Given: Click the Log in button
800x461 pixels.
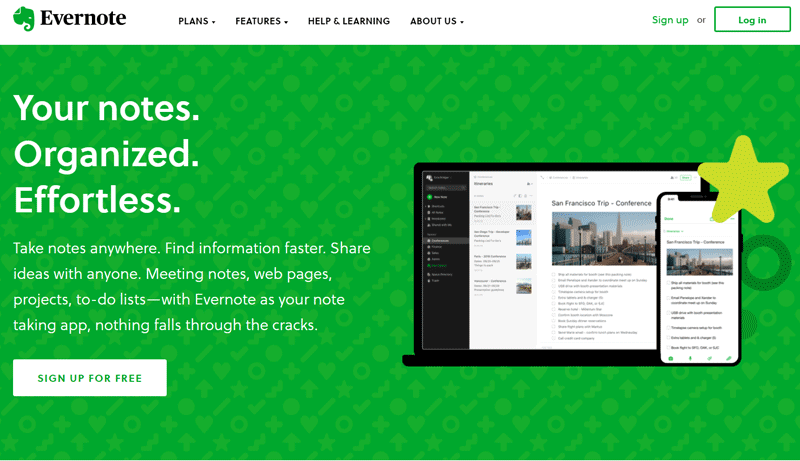Looking at the screenshot, I should 752,20.
